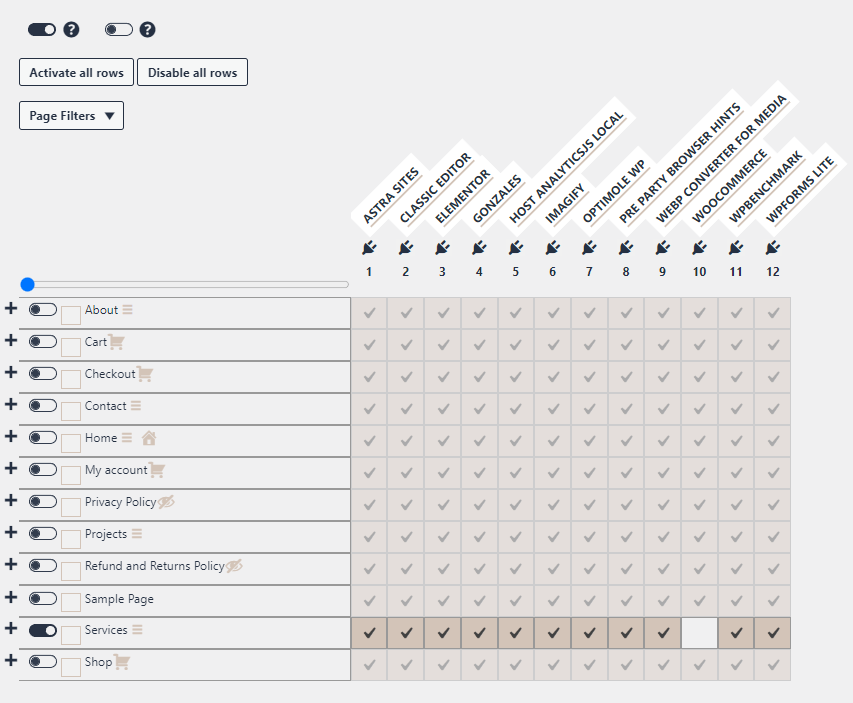Enable the About row toggle
The height and width of the screenshot is (703, 853).
tap(43, 310)
